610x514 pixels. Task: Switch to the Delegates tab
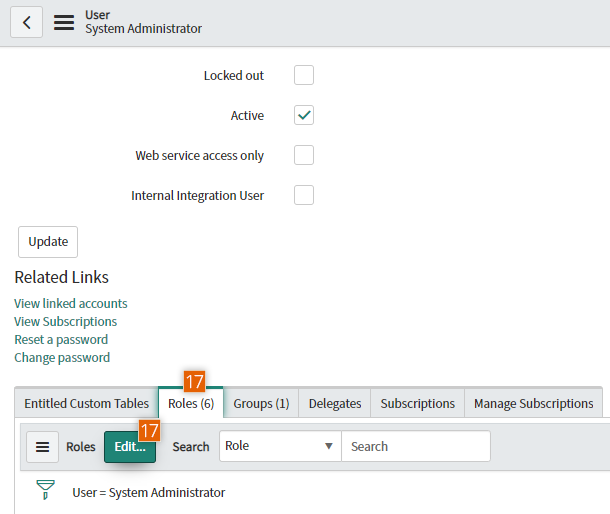point(335,403)
